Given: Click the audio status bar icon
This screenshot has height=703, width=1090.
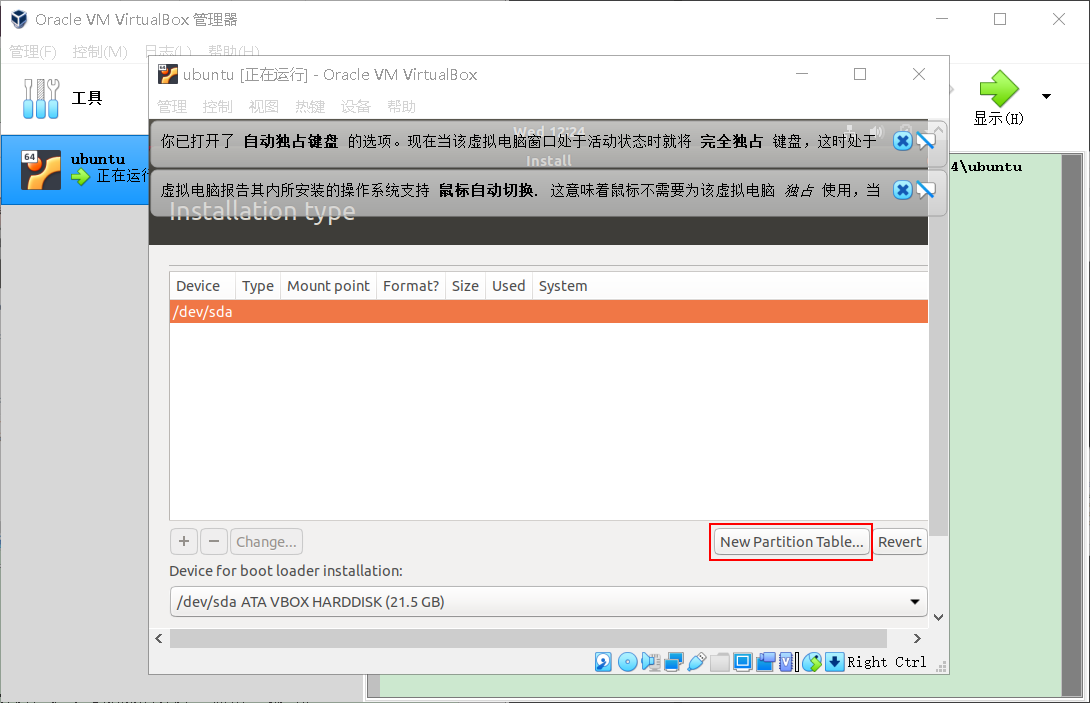Looking at the screenshot, I should tap(651, 662).
